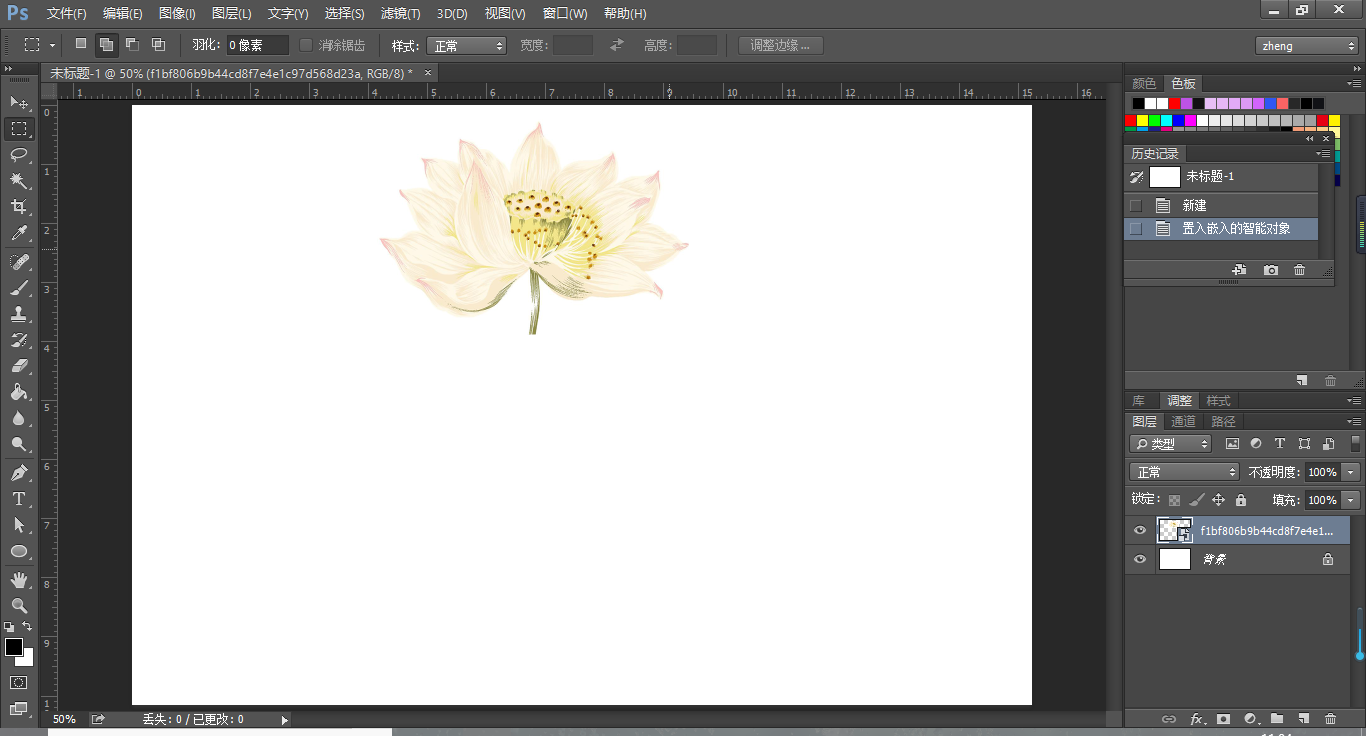Select the Lasso tool

point(19,154)
